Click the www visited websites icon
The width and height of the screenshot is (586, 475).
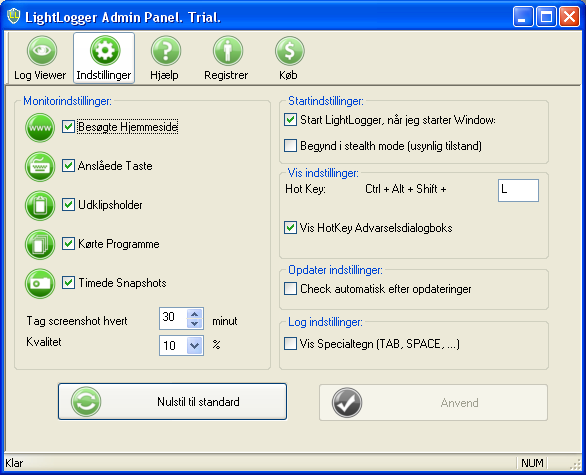(x=40, y=128)
